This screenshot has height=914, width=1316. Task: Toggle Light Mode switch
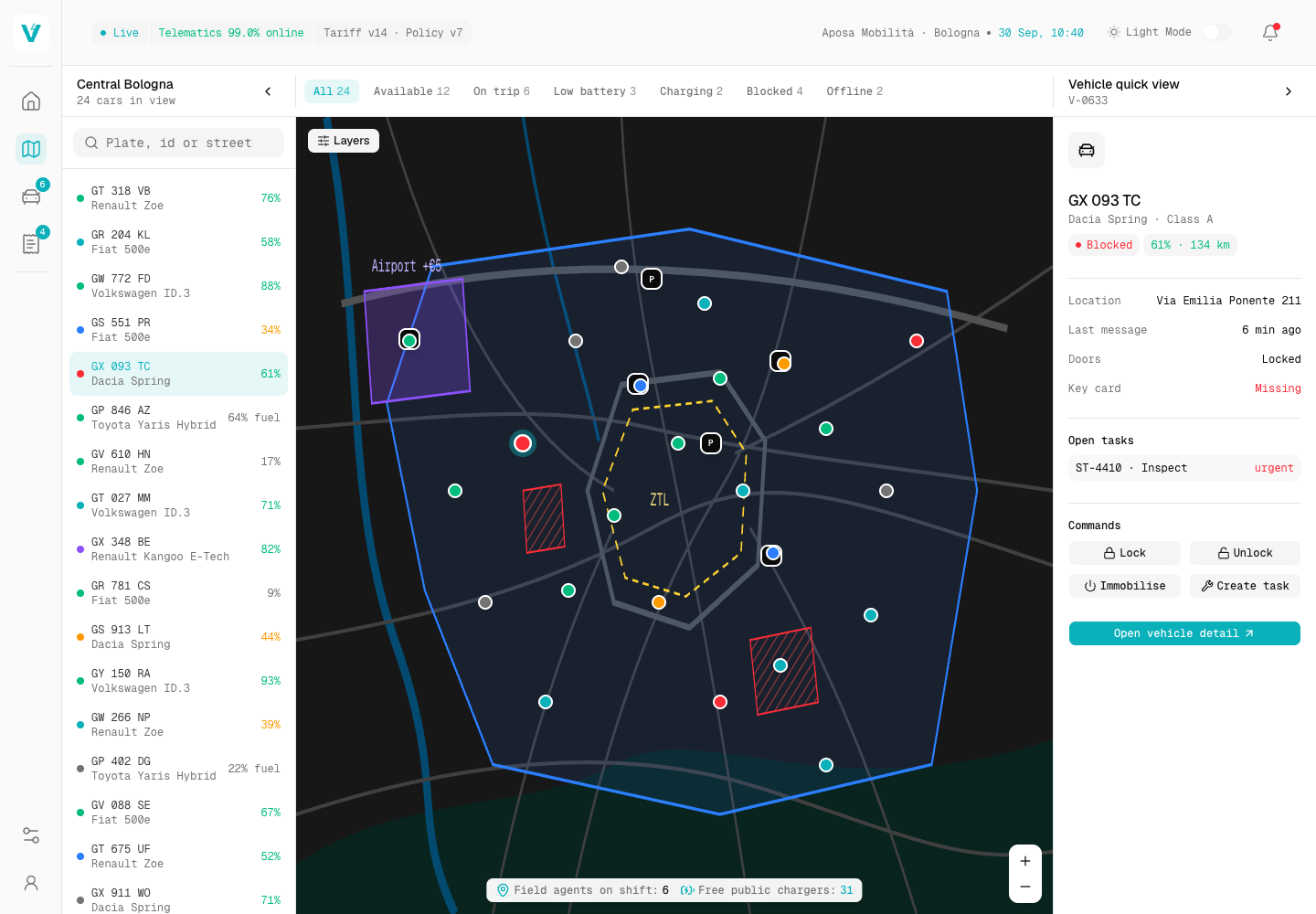pos(1217,33)
